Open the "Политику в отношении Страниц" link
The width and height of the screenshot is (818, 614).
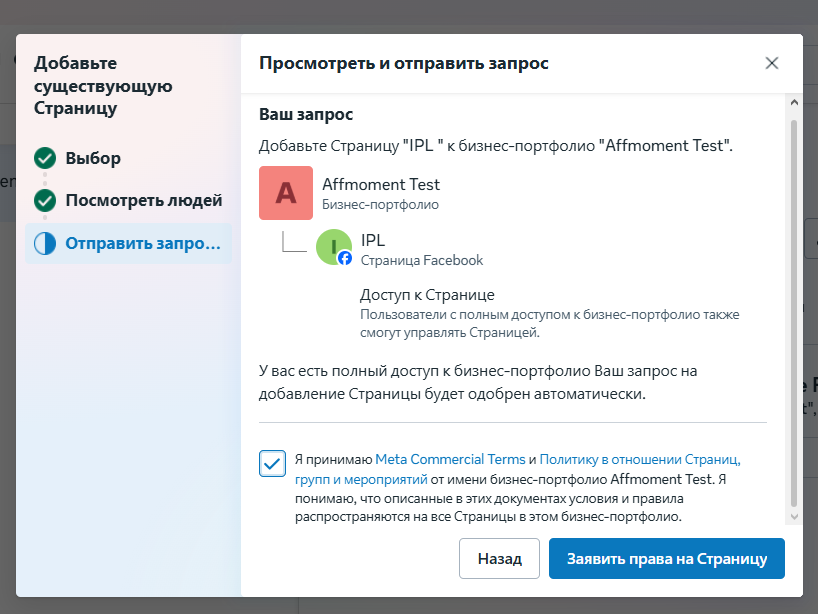pyautogui.click(x=640, y=460)
